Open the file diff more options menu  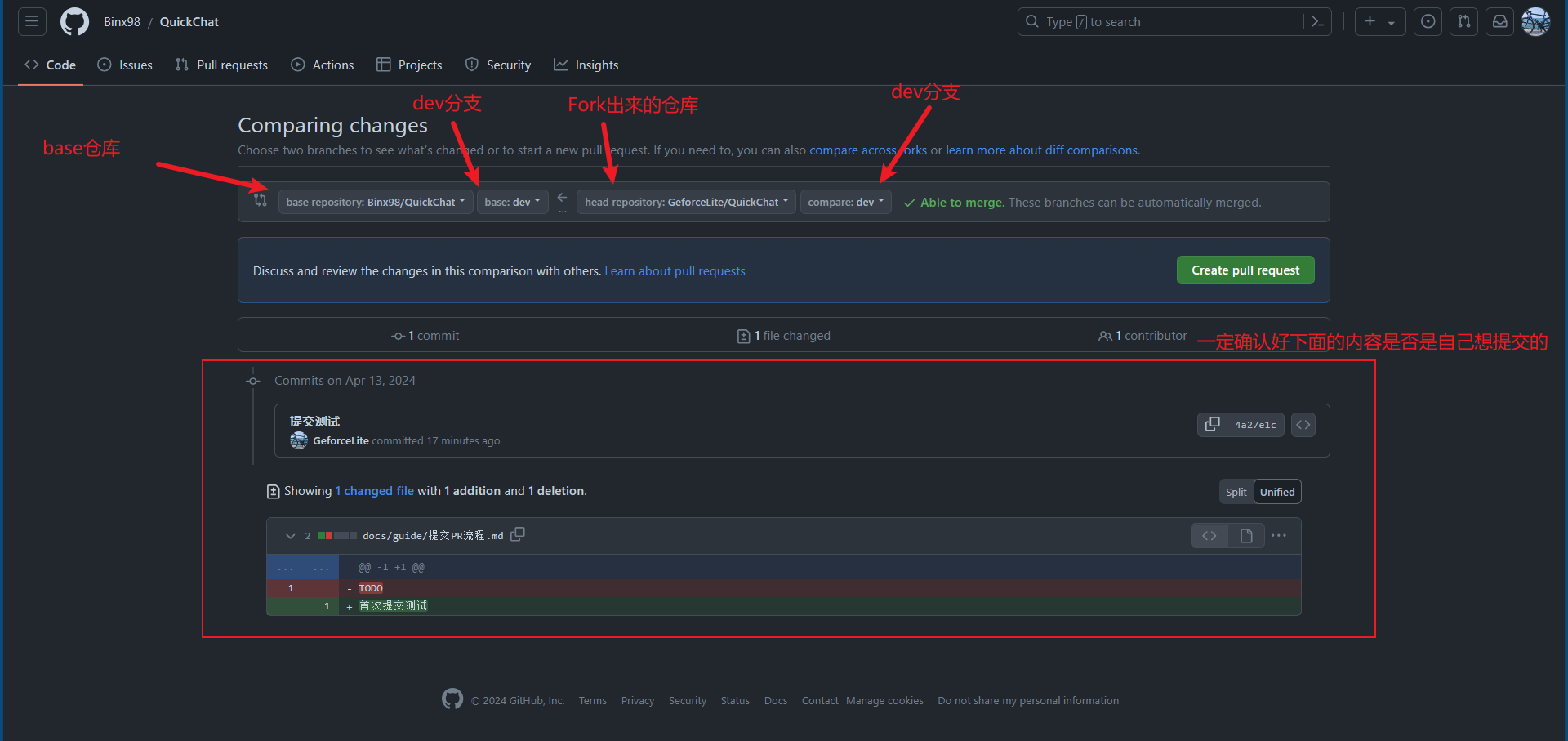(x=1279, y=536)
